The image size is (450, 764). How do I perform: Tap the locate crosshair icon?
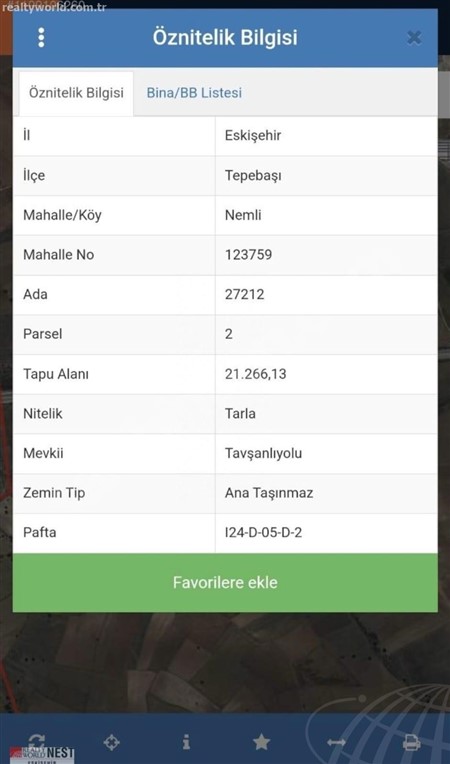(112, 743)
